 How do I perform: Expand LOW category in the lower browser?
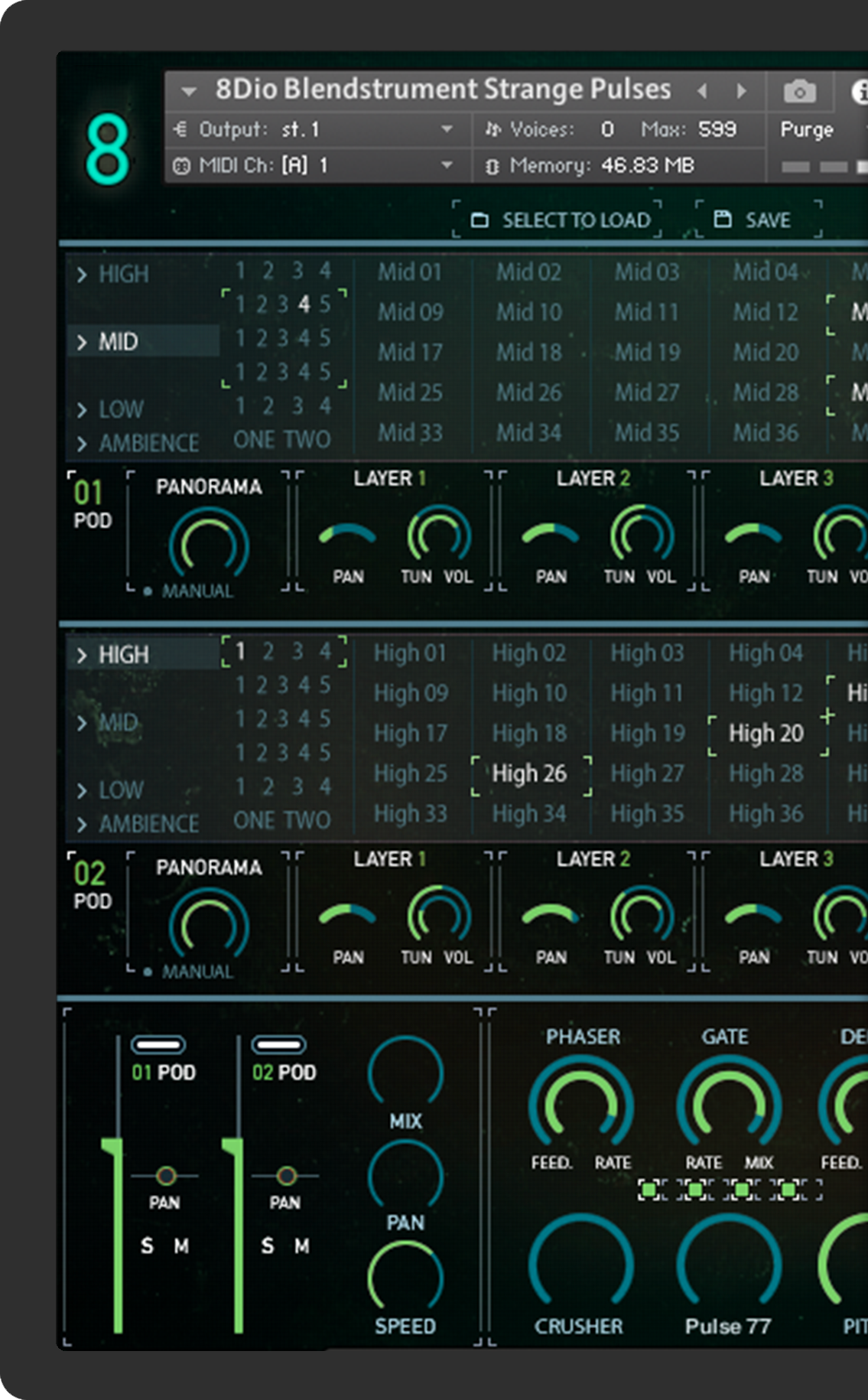[x=110, y=790]
